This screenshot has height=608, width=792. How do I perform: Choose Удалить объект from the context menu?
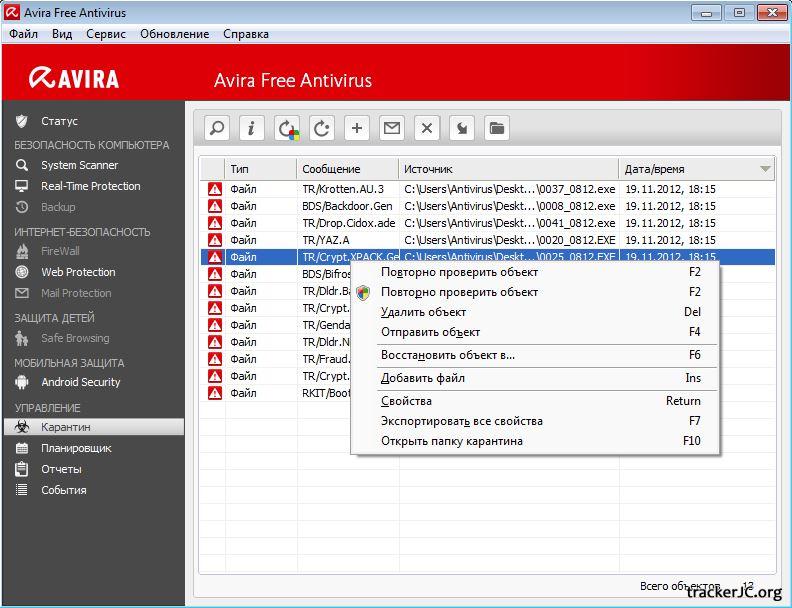click(423, 312)
